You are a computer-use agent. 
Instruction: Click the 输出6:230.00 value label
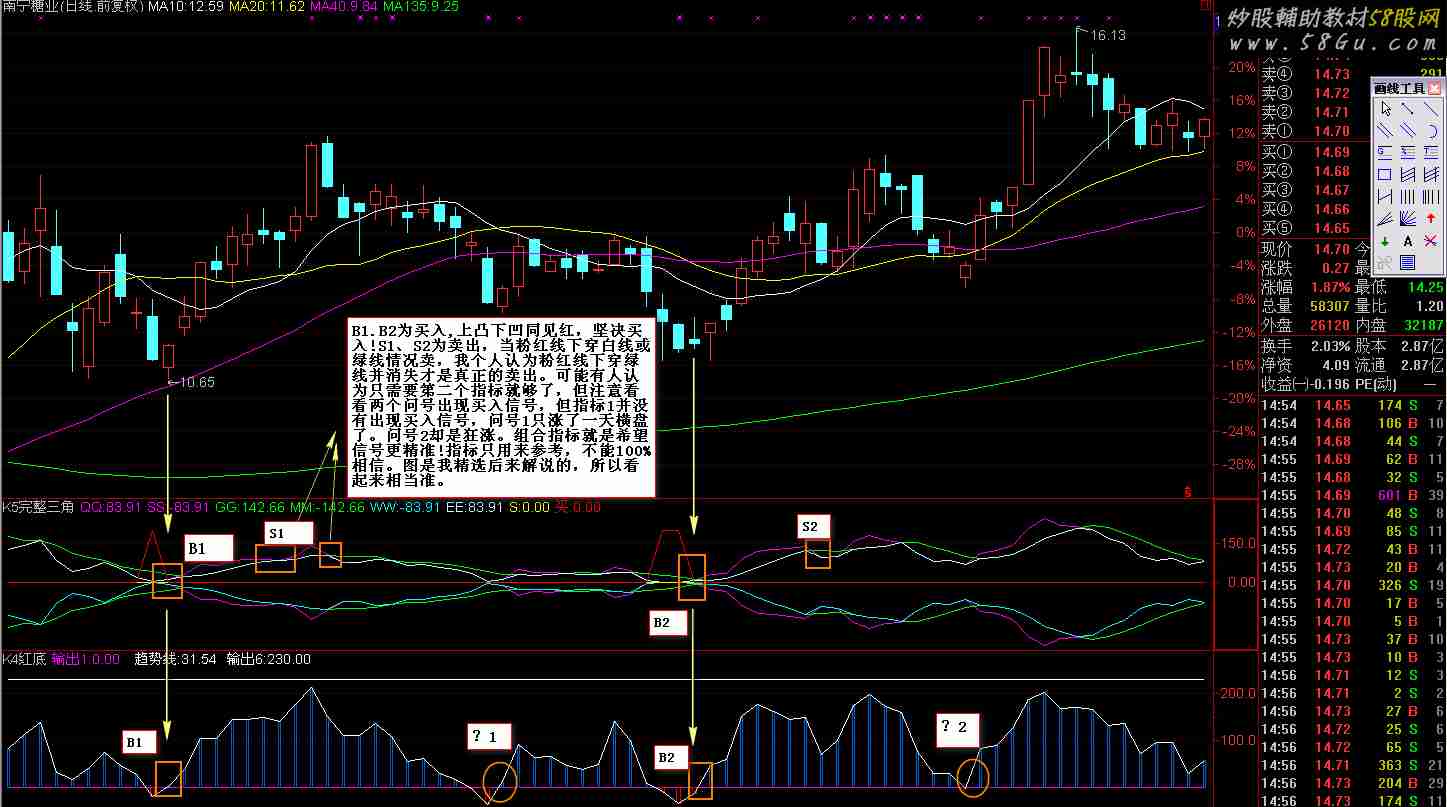tap(268, 659)
